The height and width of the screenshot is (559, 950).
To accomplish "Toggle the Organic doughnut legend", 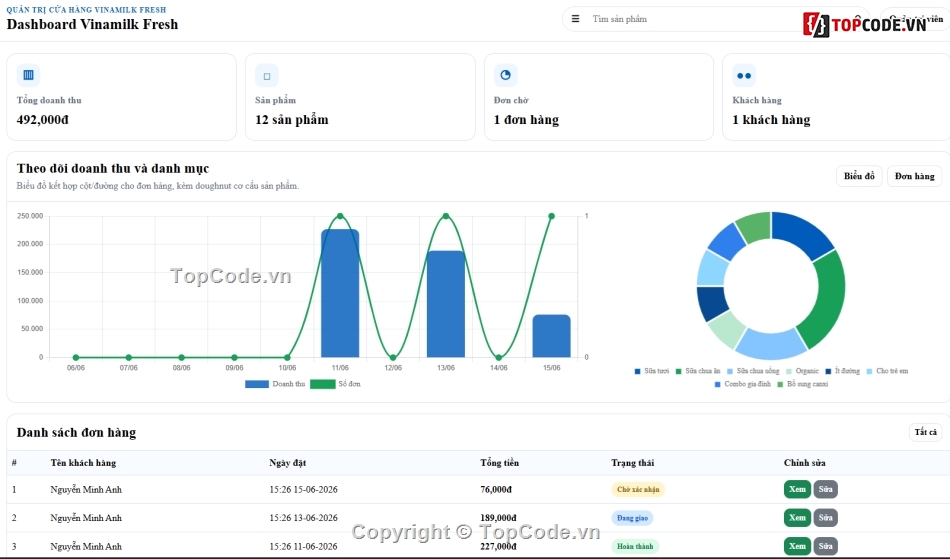I will [x=802, y=371].
